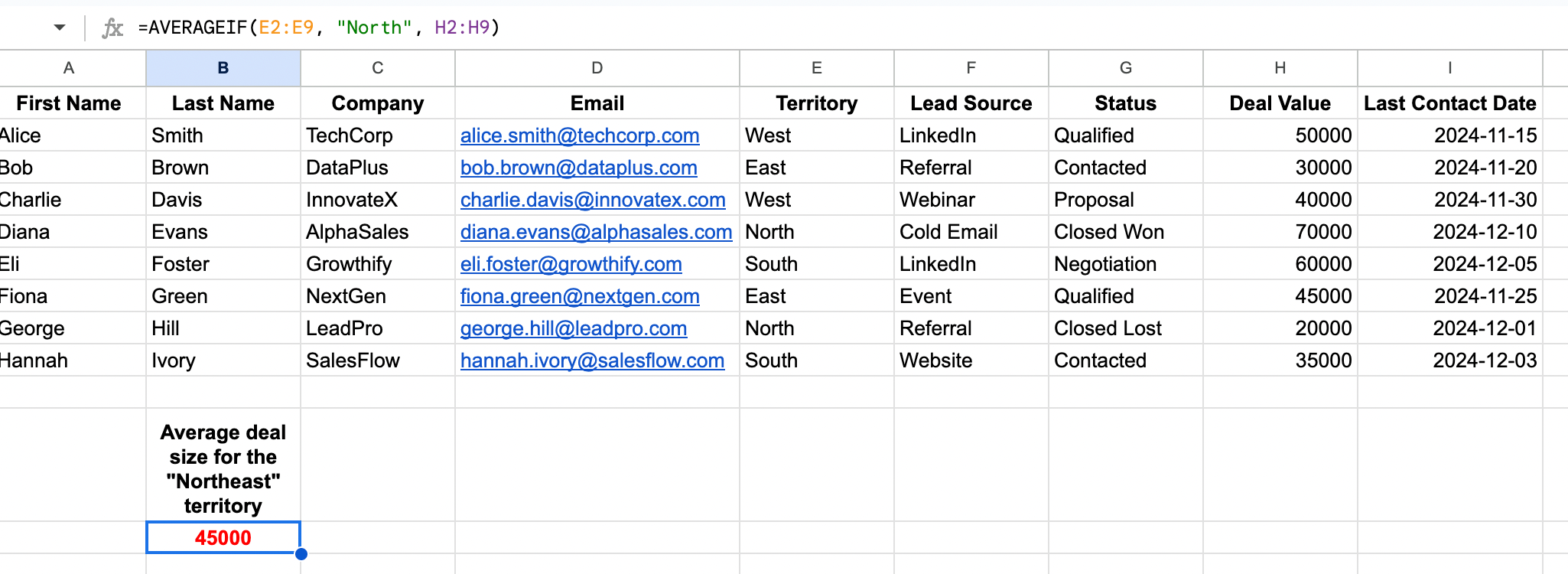Click the 2024-12-10 last contact date cell
1568x574 pixels.
[1484, 232]
